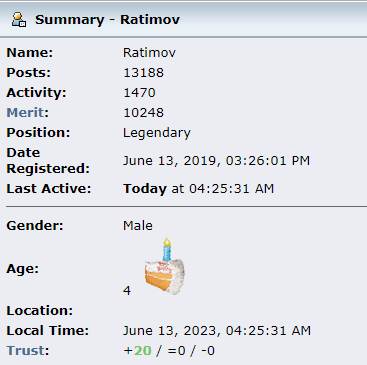Click the 'Last Active:' label
Screen dimensions: 367x365
click(x=49, y=189)
